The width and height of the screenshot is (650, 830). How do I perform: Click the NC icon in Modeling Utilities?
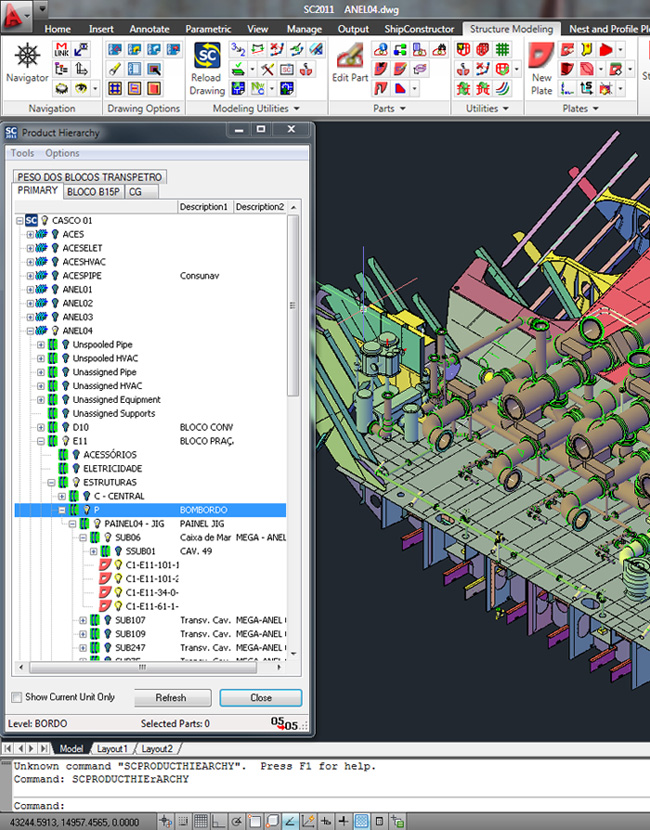click(x=258, y=88)
